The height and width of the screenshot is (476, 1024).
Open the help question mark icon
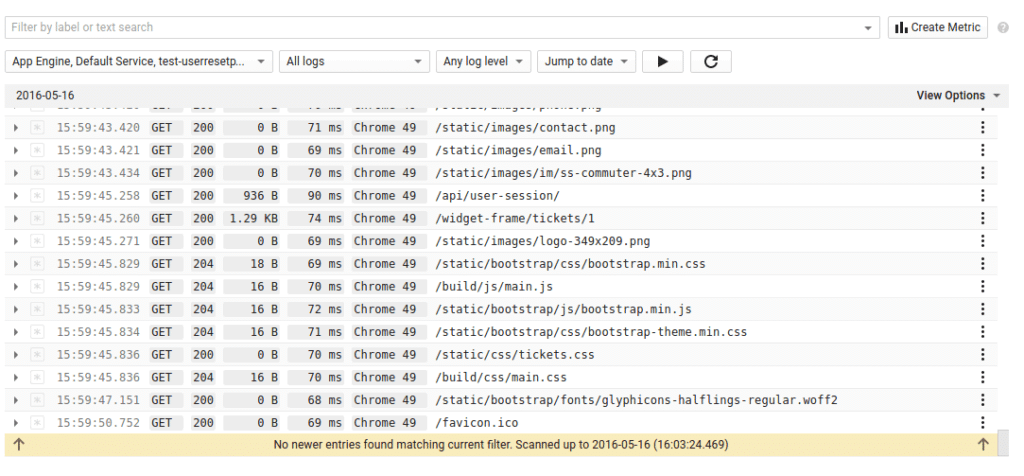pos(1003,28)
